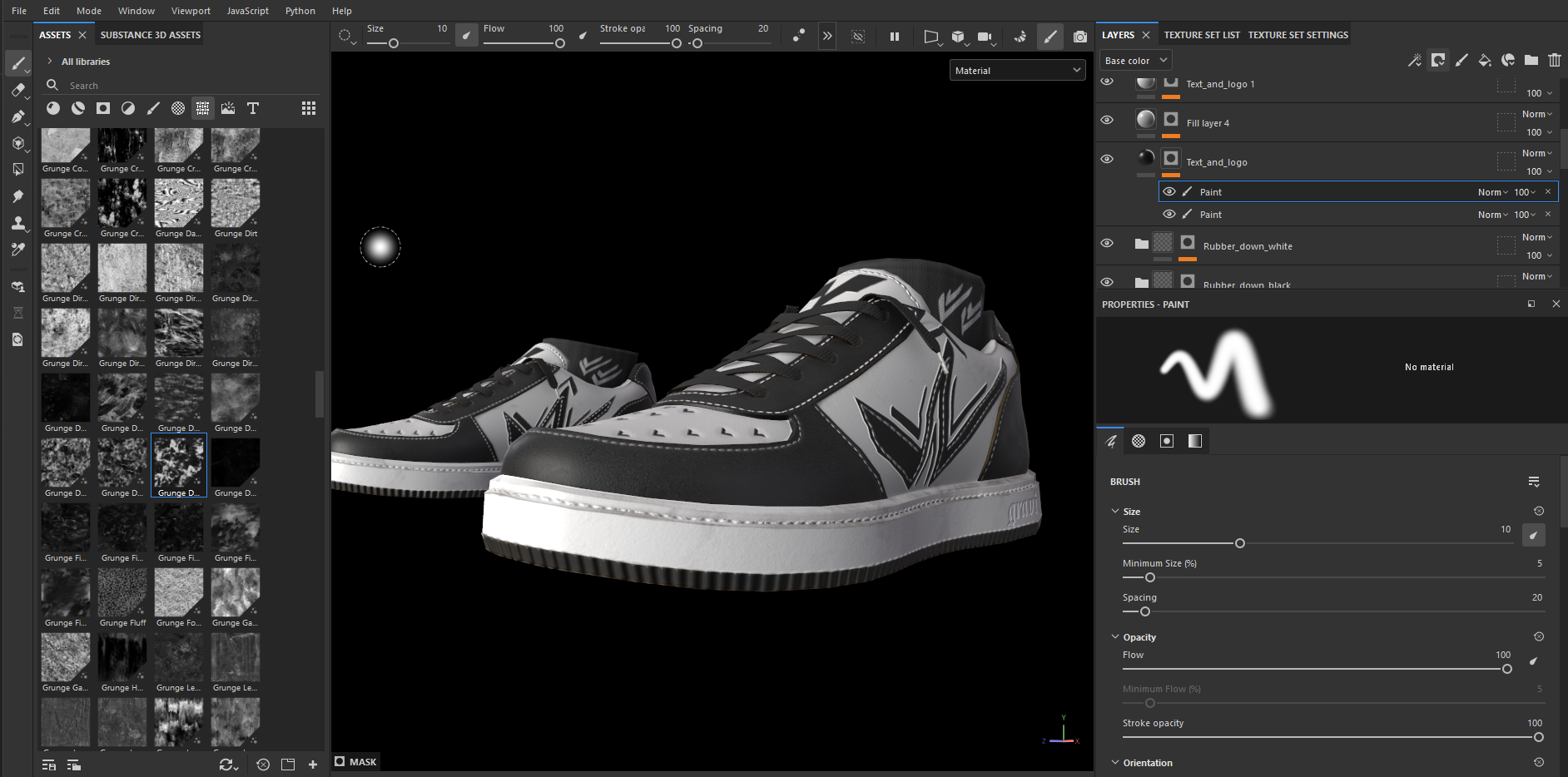Image resolution: width=1568 pixels, height=777 pixels.
Task: Expand All libraries in Assets panel
Action: pyautogui.click(x=50, y=62)
